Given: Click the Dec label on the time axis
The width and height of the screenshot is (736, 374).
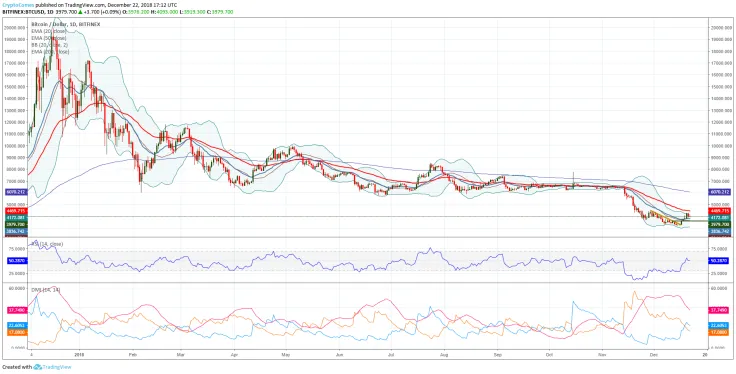Looking at the screenshot, I should point(653,356).
